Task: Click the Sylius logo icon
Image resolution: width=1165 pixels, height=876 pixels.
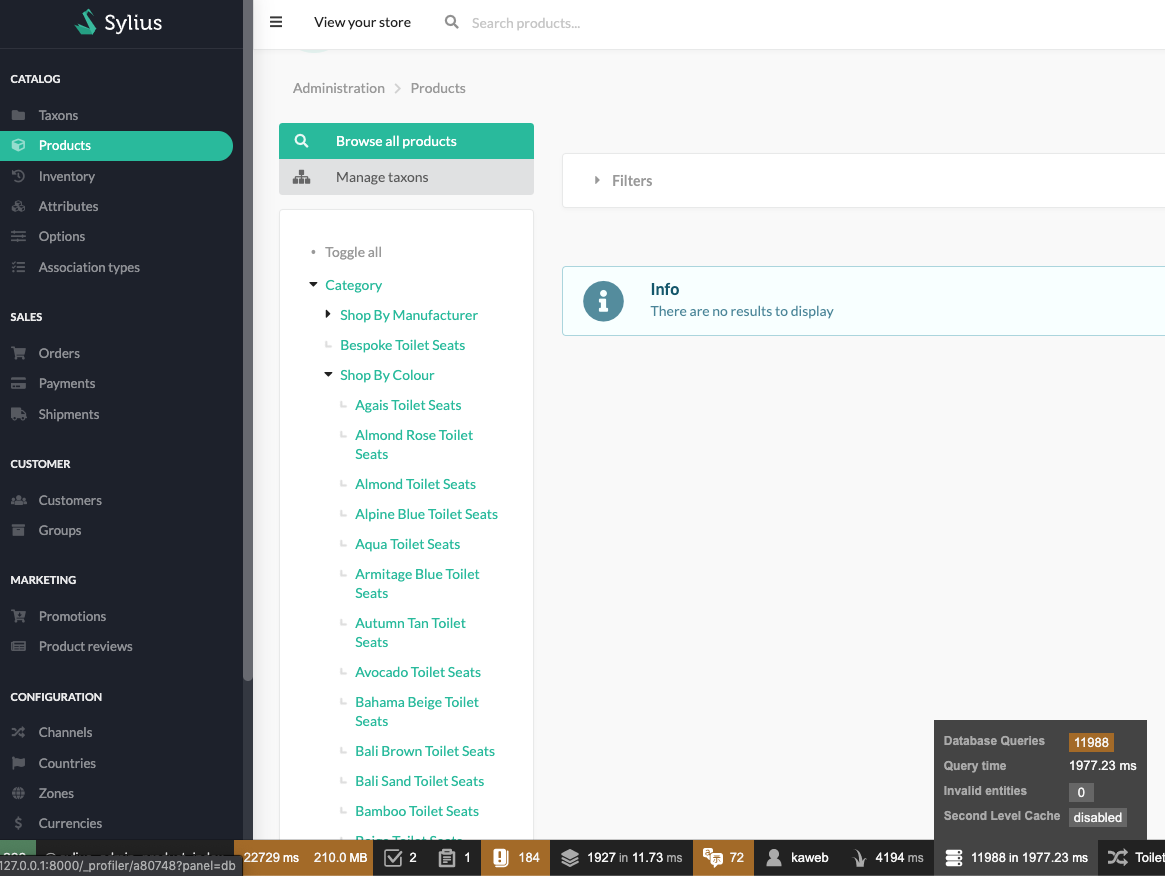Action: (x=86, y=22)
